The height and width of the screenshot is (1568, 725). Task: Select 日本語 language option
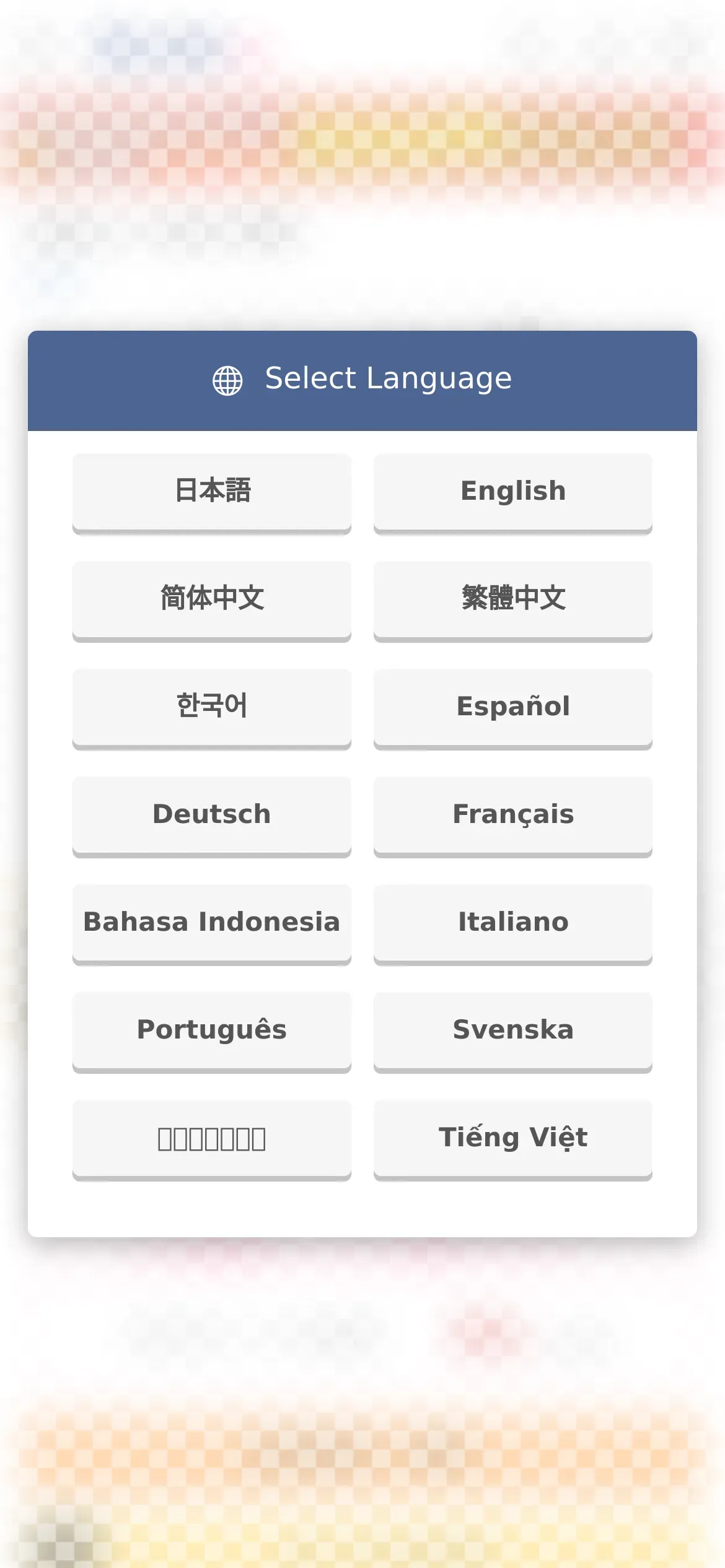pyautogui.click(x=212, y=493)
